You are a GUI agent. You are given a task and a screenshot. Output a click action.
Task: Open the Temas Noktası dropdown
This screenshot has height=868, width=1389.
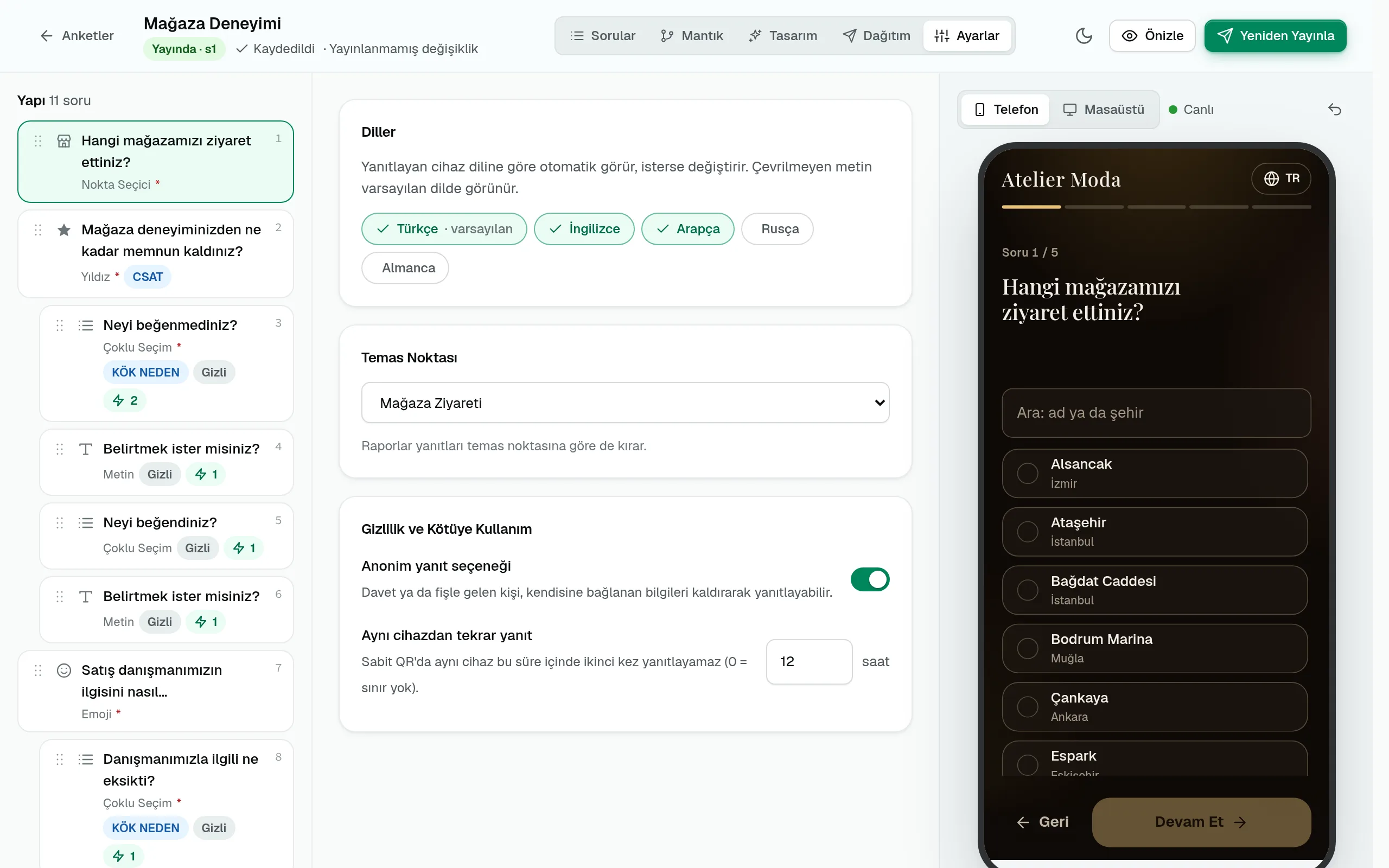[x=625, y=403]
